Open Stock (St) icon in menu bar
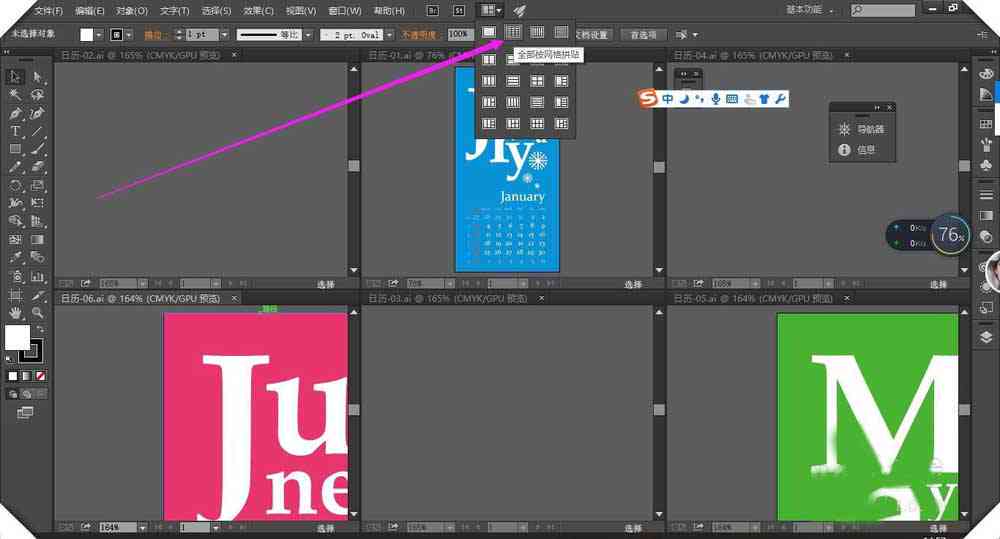Screen dimensions: 1000x539 pos(459,10)
